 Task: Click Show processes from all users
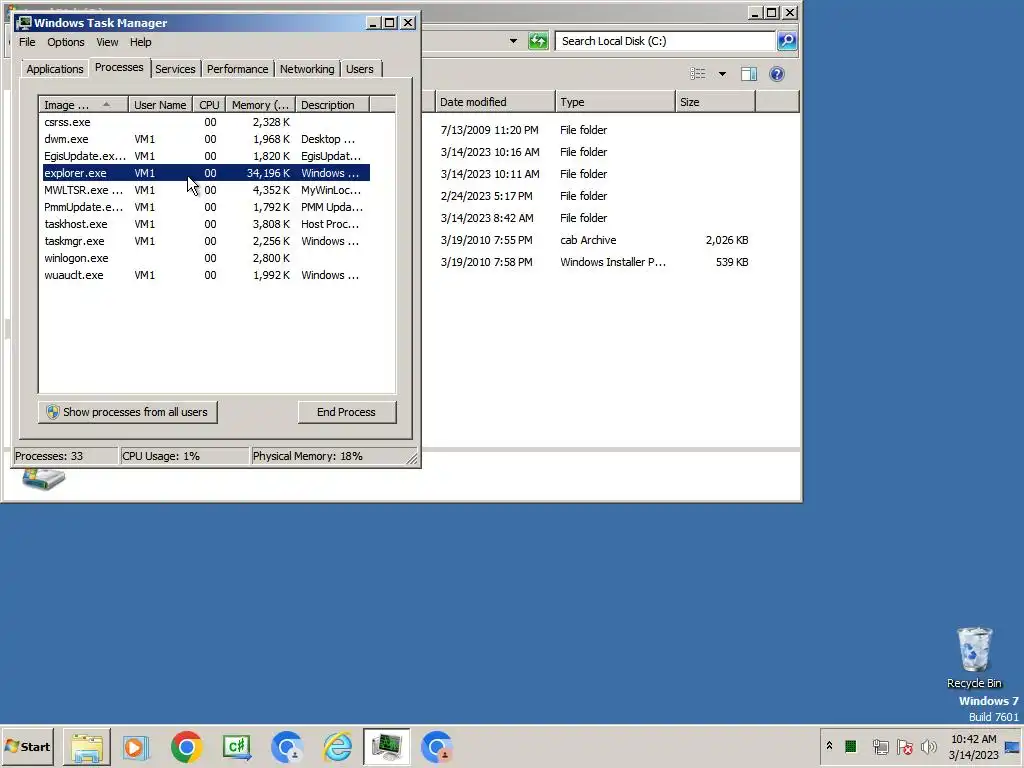127,412
